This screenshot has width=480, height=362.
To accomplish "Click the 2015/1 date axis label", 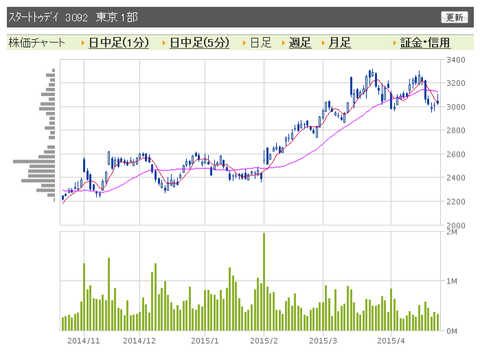I will [x=205, y=341].
